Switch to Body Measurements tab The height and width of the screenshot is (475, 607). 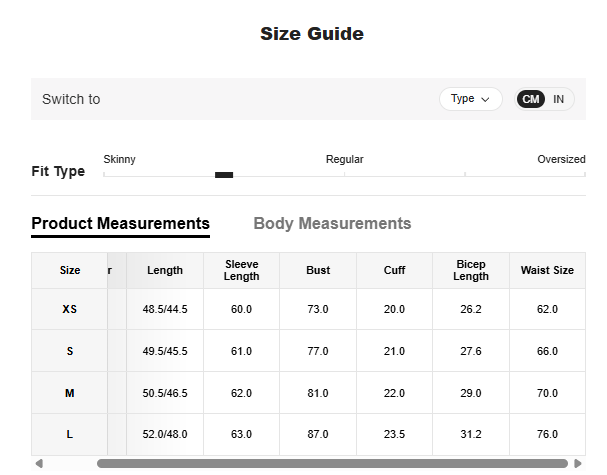[x=332, y=223]
